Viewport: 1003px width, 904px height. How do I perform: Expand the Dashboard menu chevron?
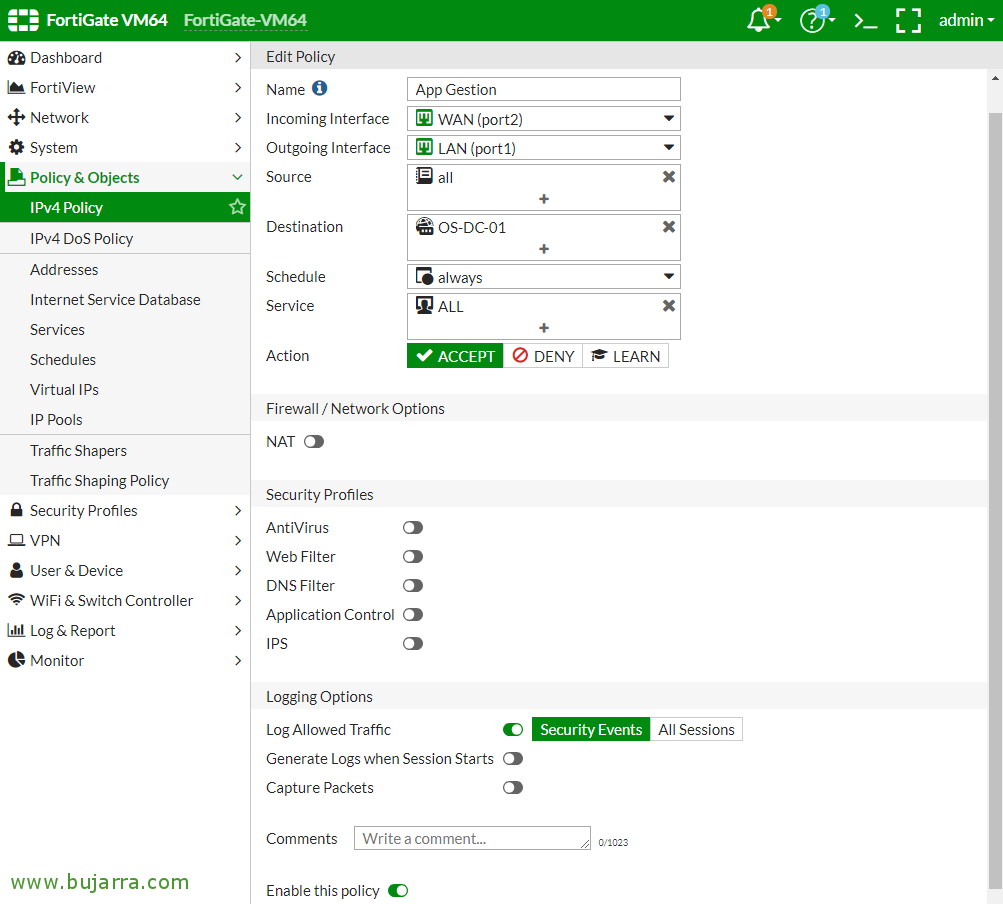(238, 58)
